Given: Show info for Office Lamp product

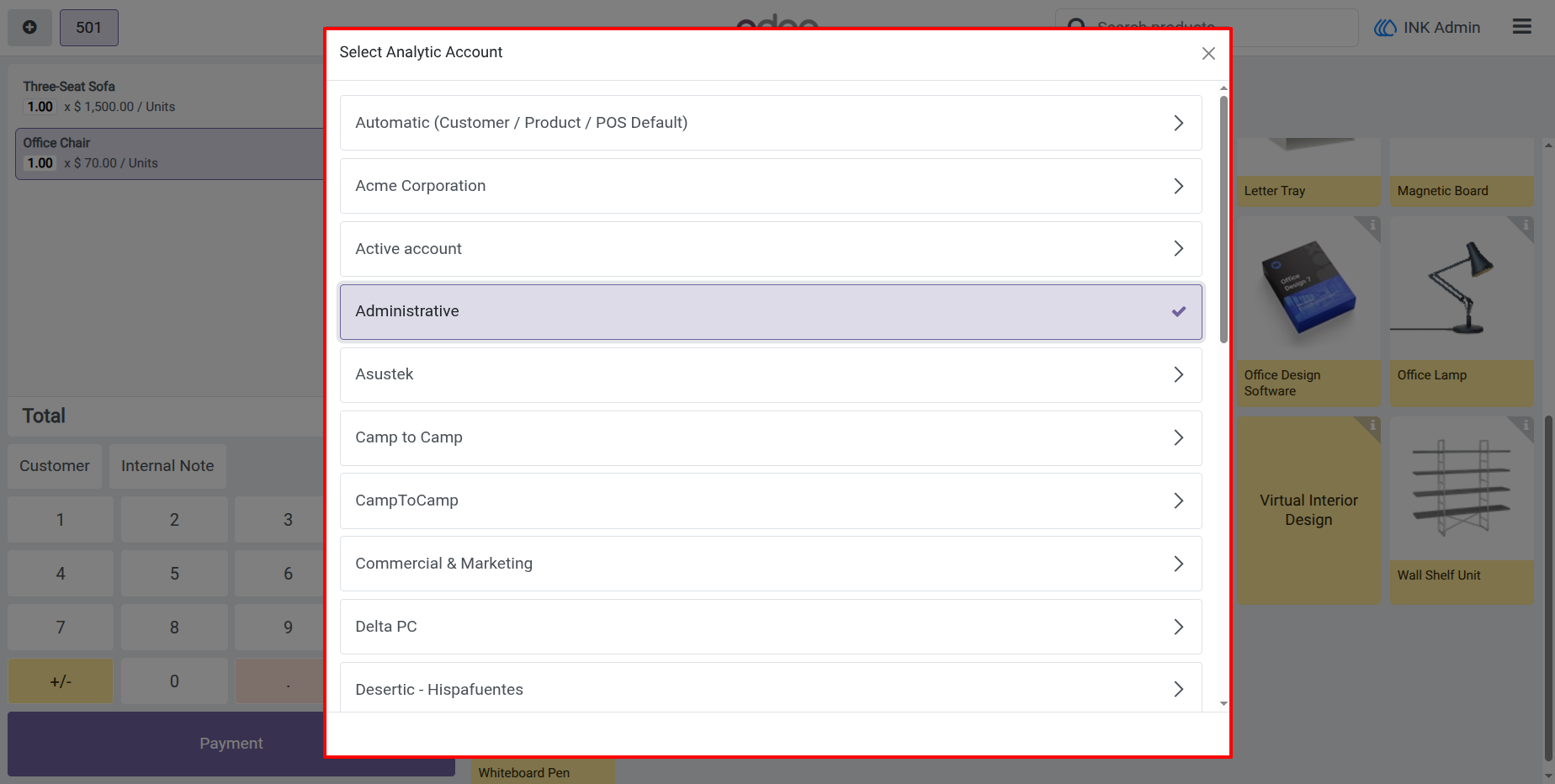Looking at the screenshot, I should point(1525,225).
